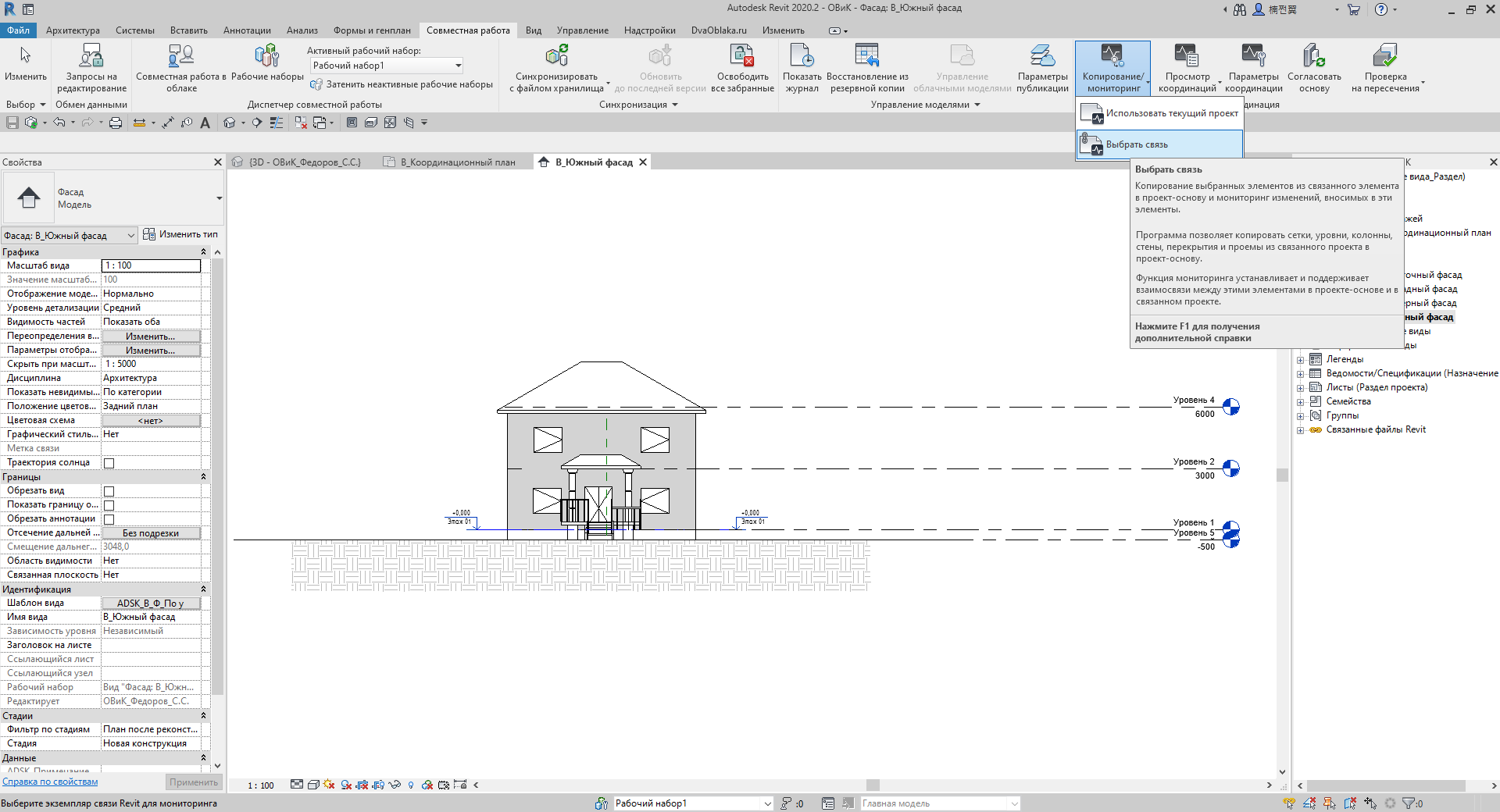Screen dimensions: 1500x812
Task: Click drawing area vertical scrollbar thumb
Action: pos(1282,475)
